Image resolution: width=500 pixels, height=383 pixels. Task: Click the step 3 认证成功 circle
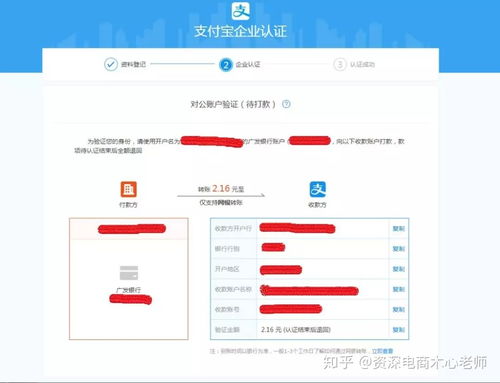(x=340, y=64)
